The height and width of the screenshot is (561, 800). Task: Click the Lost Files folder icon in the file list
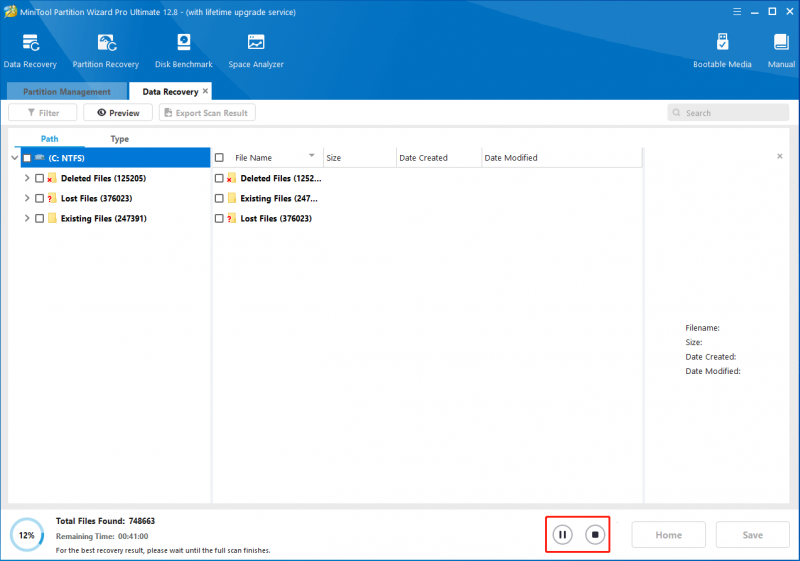[x=231, y=218]
